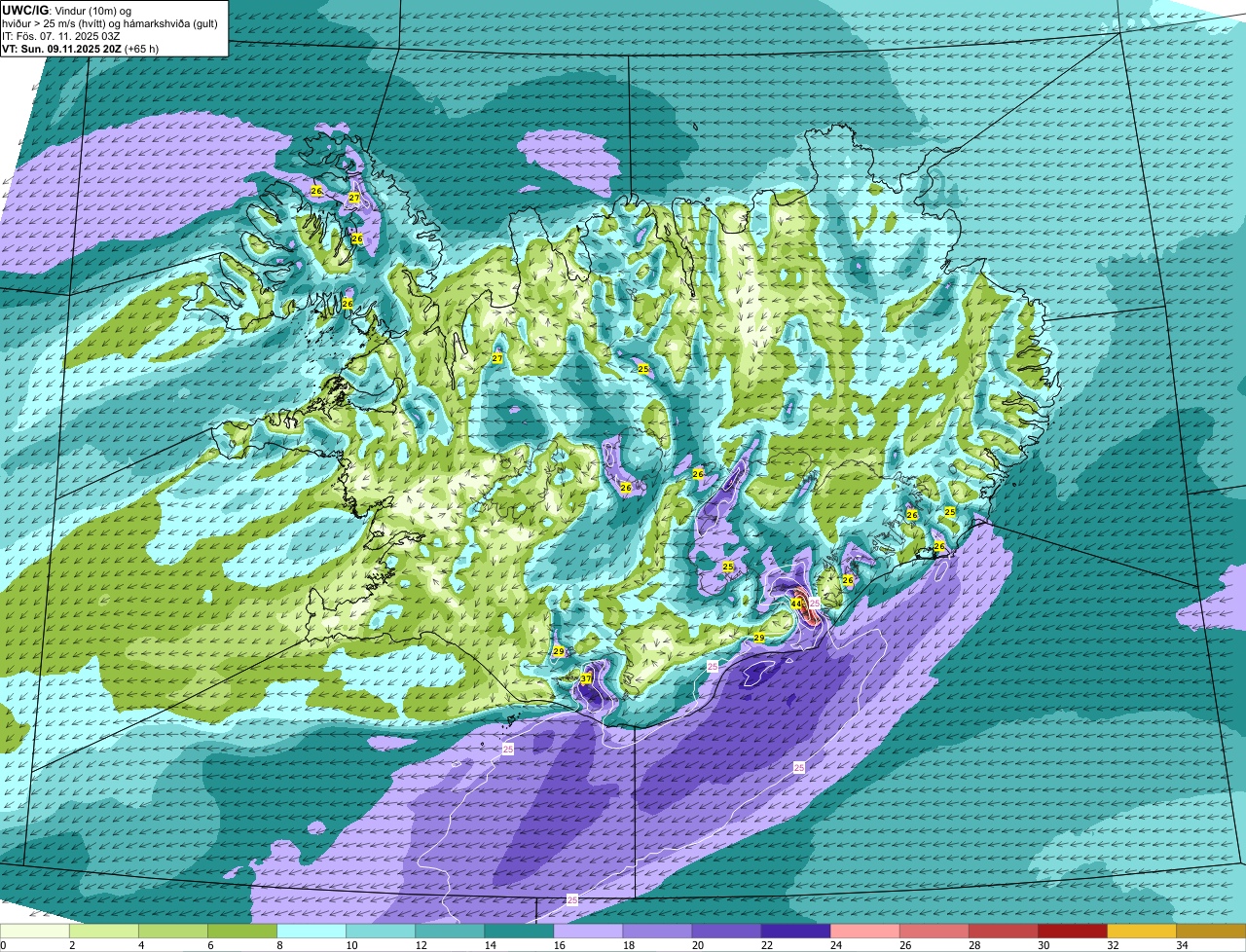Image resolution: width=1246 pixels, height=952 pixels.
Task: Click the legend scale value 2
Action: click(x=72, y=945)
